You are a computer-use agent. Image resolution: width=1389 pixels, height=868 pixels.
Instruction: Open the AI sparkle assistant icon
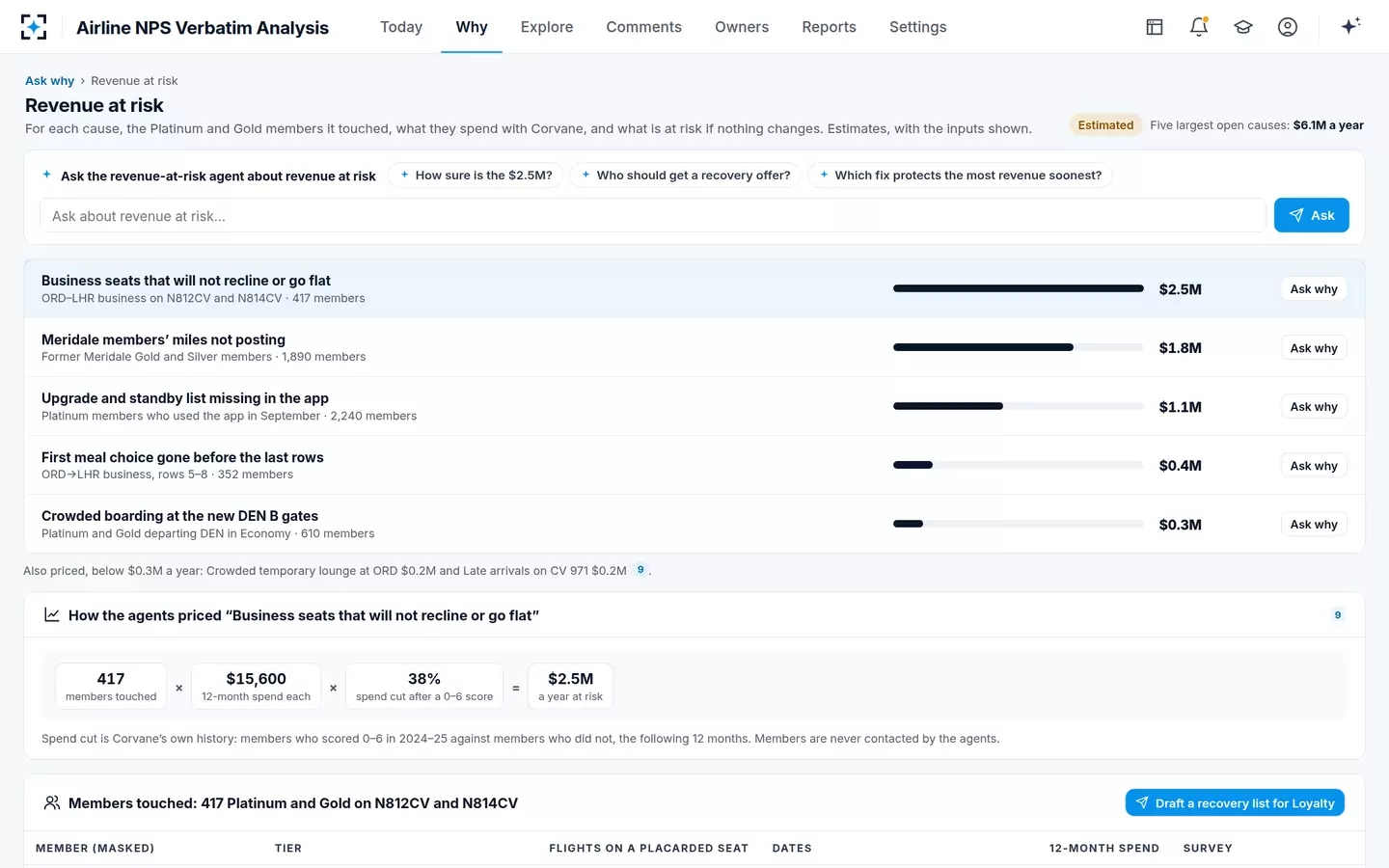pos(1350,26)
